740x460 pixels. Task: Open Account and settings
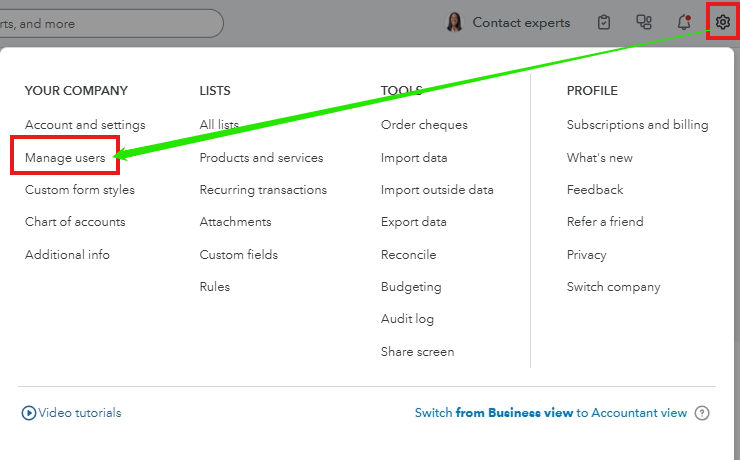pyautogui.click(x=85, y=125)
